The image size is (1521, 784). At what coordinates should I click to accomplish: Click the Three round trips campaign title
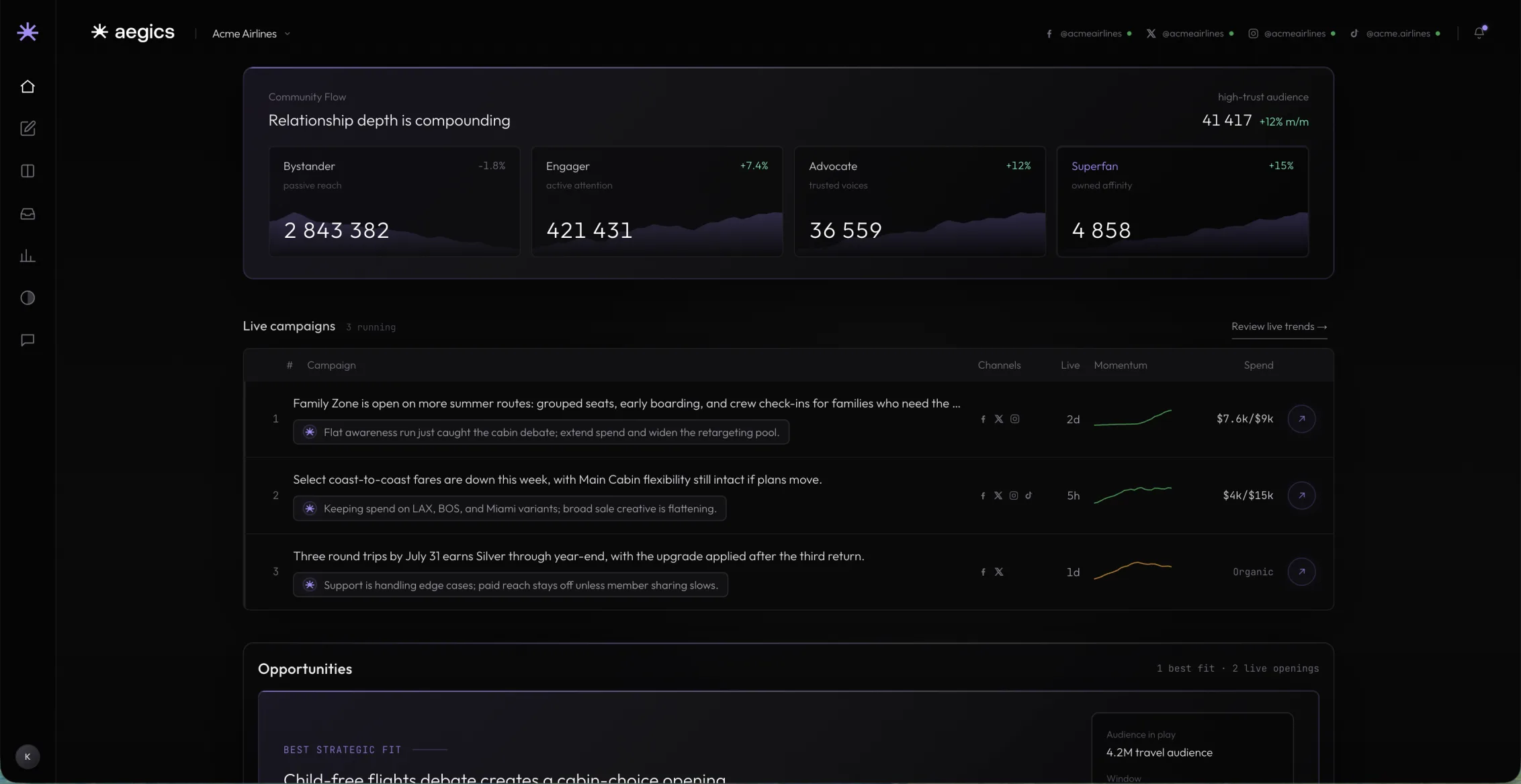[x=578, y=556]
